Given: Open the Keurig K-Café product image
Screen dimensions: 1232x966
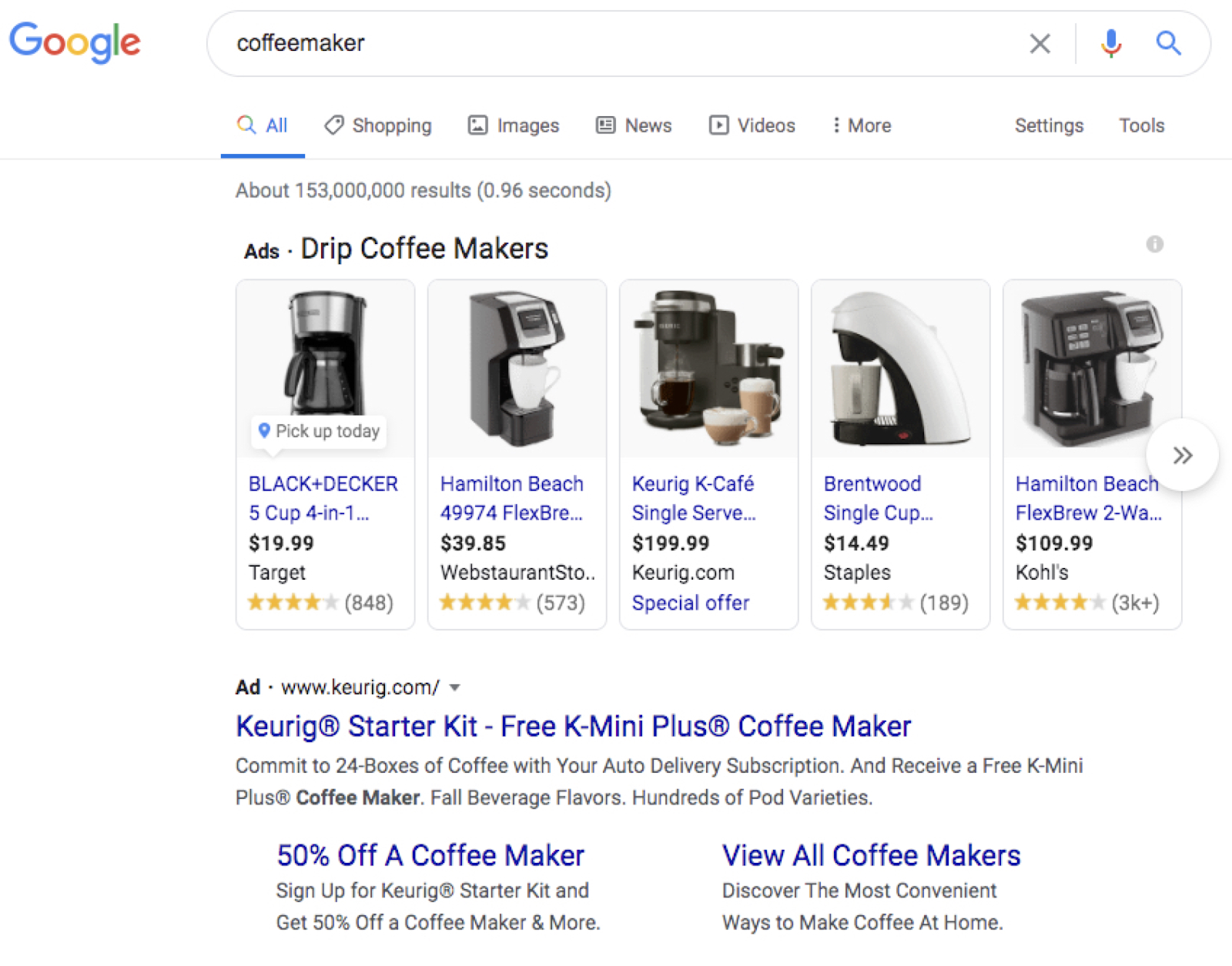Looking at the screenshot, I should [x=709, y=368].
